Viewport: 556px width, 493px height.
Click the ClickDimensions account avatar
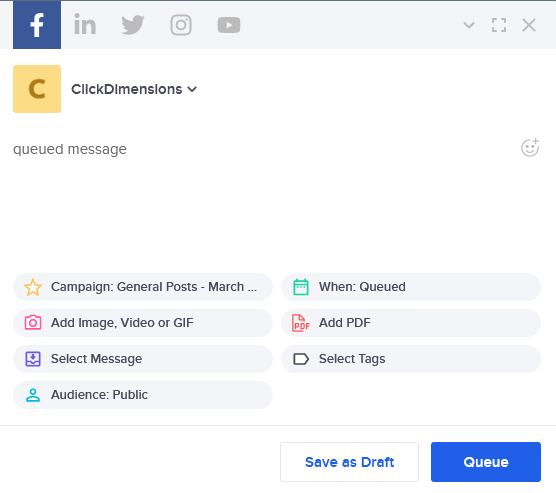tap(37, 89)
